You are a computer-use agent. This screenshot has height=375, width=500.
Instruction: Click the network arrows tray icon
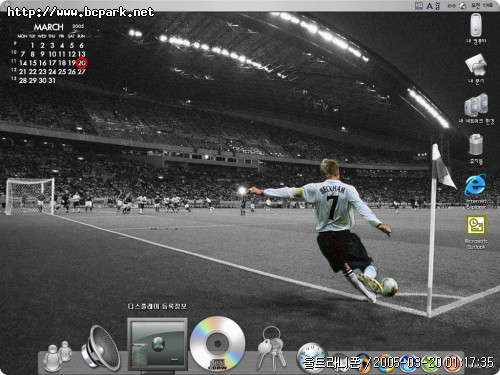451,6
